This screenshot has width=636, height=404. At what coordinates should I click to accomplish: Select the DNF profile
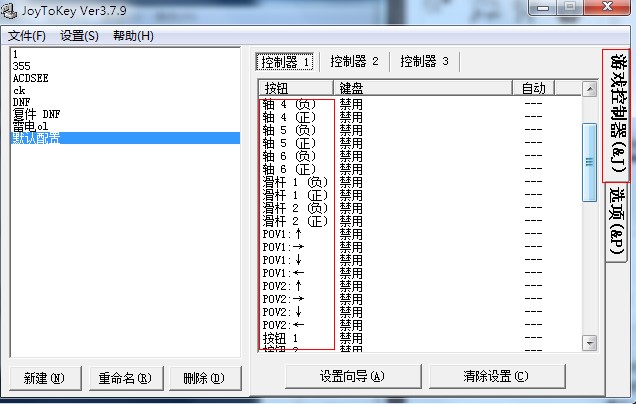125,102
